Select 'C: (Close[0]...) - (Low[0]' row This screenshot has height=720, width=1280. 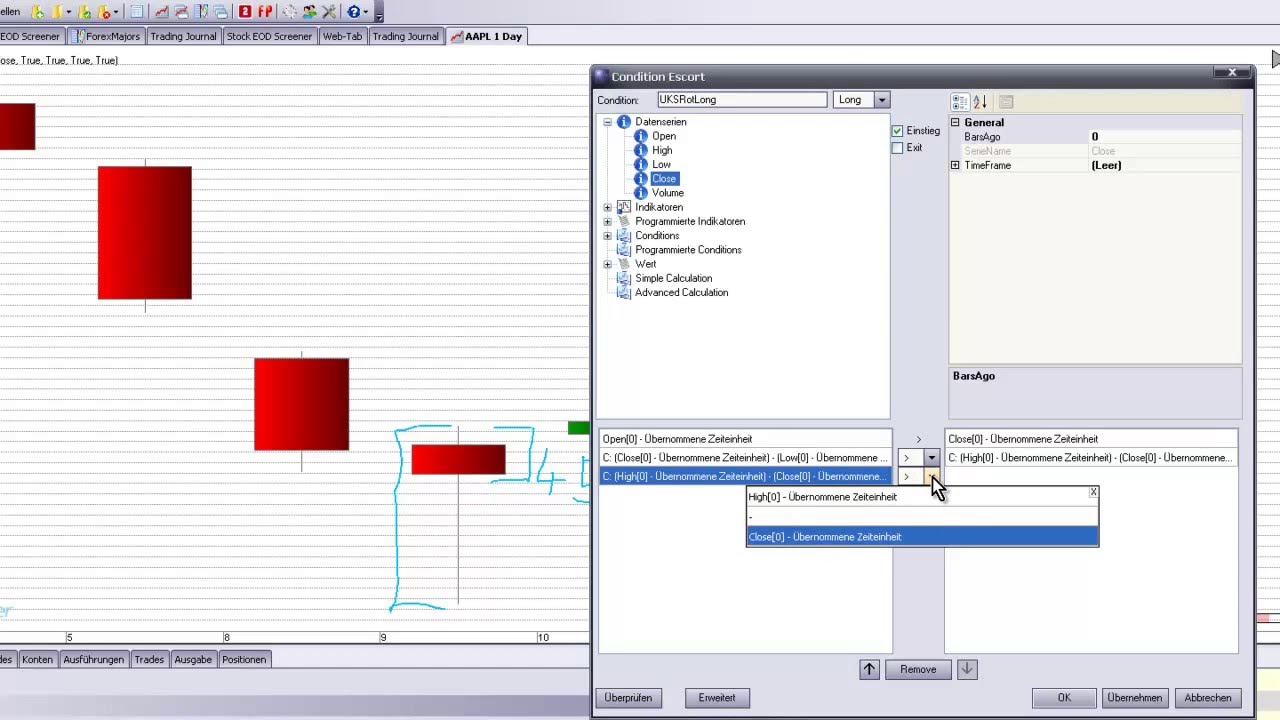click(745, 458)
